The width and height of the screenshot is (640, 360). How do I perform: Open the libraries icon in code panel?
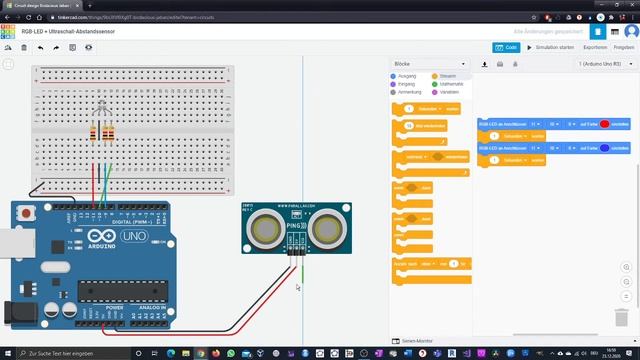pos(500,64)
